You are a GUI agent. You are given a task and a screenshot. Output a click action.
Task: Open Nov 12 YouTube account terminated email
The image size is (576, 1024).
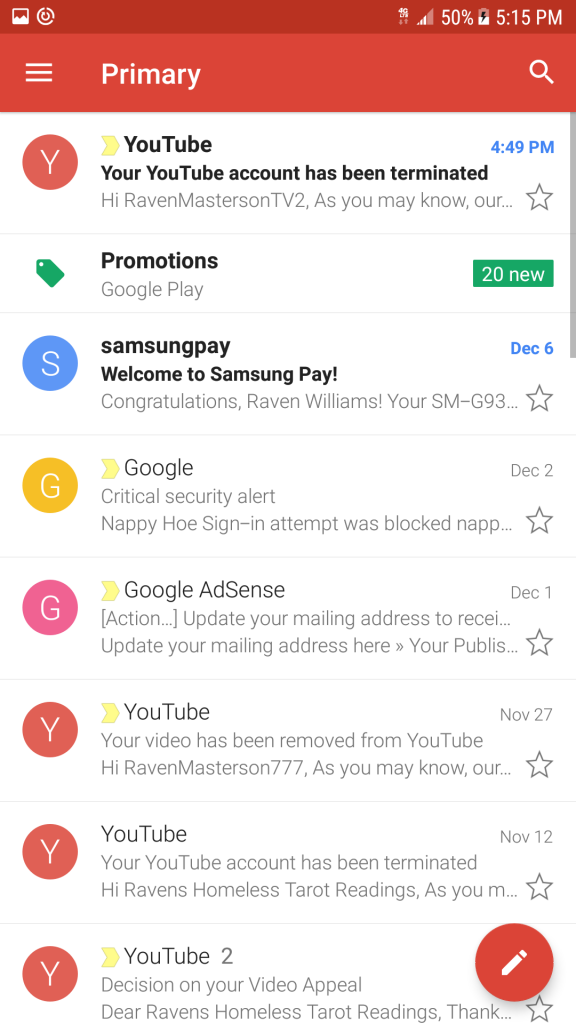(x=288, y=863)
